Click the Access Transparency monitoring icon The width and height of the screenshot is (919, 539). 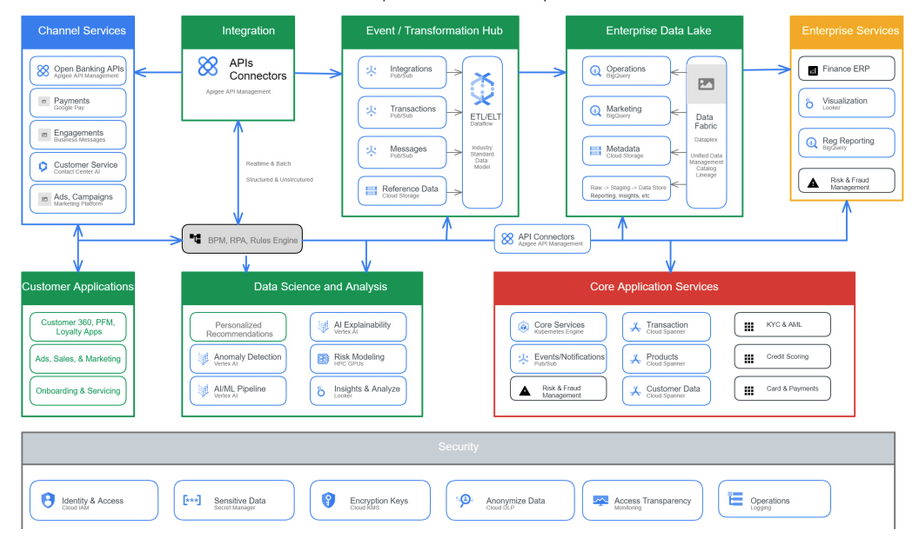[600, 500]
